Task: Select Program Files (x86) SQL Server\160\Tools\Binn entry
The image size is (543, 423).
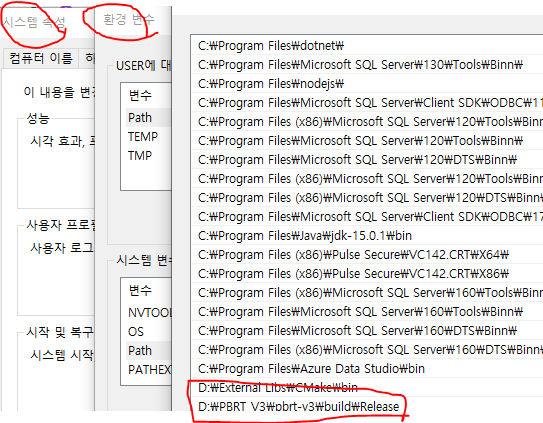Action: [x=367, y=293]
